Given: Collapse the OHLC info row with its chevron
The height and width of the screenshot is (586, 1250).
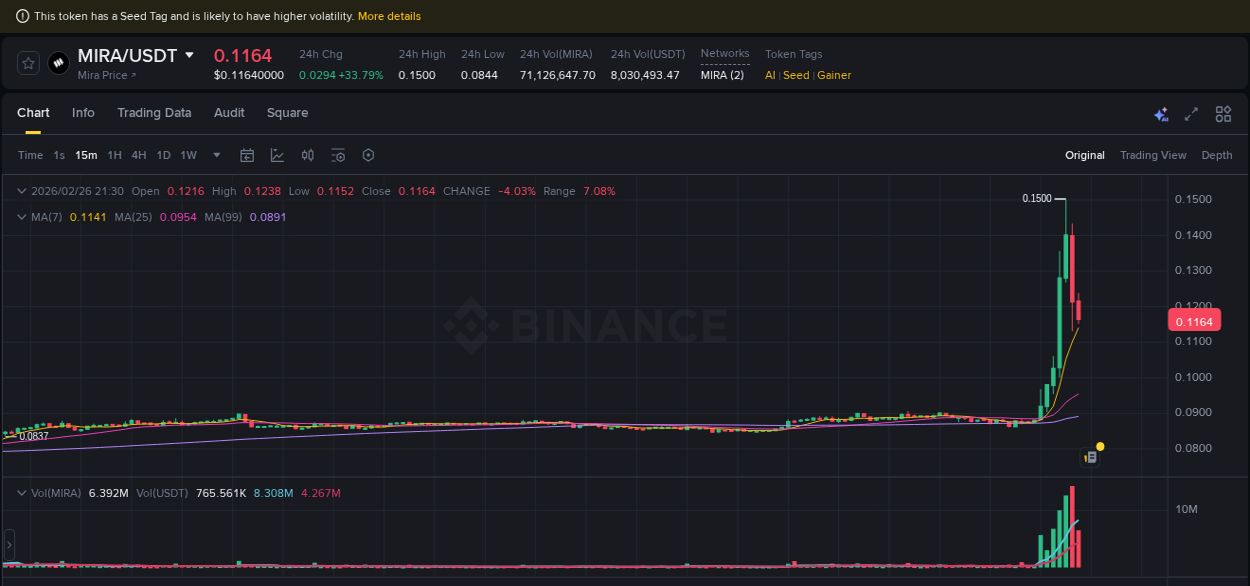Looking at the screenshot, I should pyautogui.click(x=21, y=190).
